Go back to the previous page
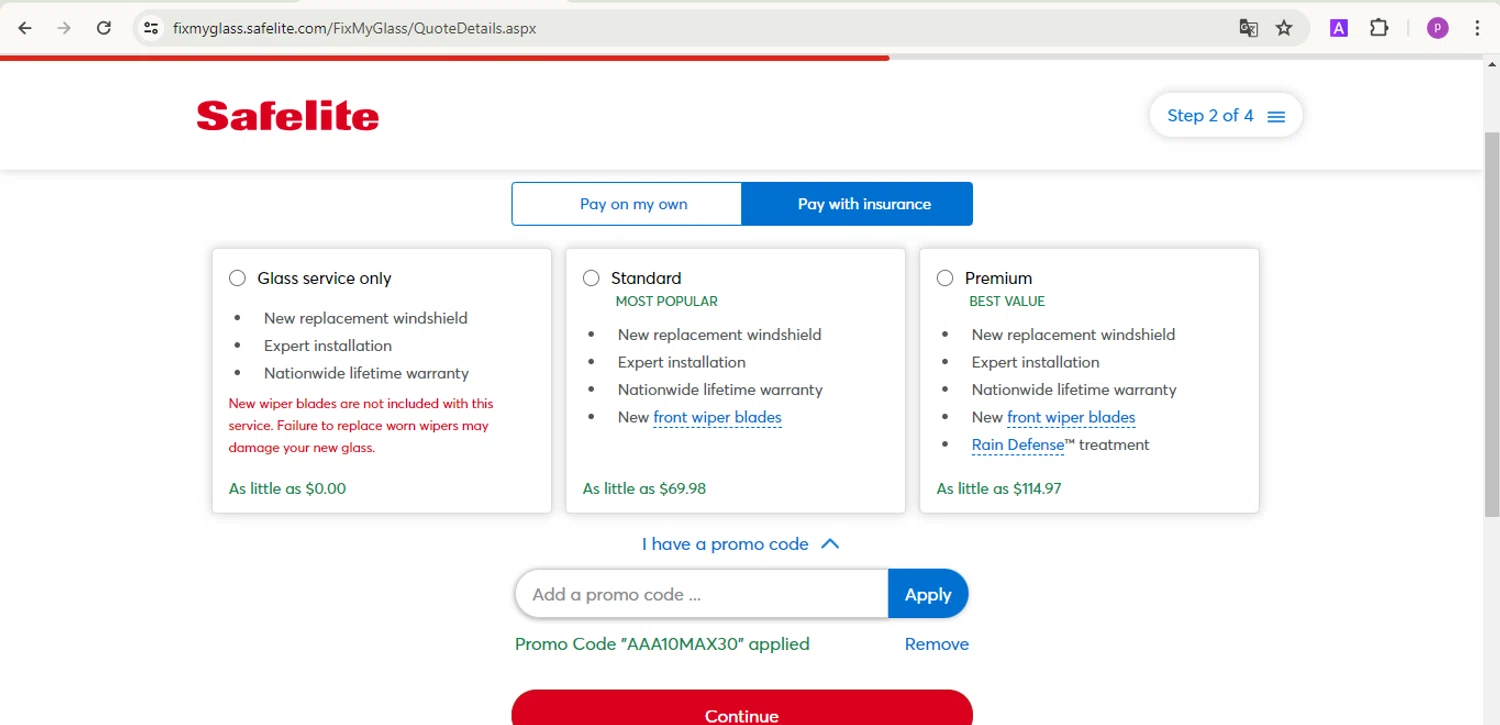 25,28
